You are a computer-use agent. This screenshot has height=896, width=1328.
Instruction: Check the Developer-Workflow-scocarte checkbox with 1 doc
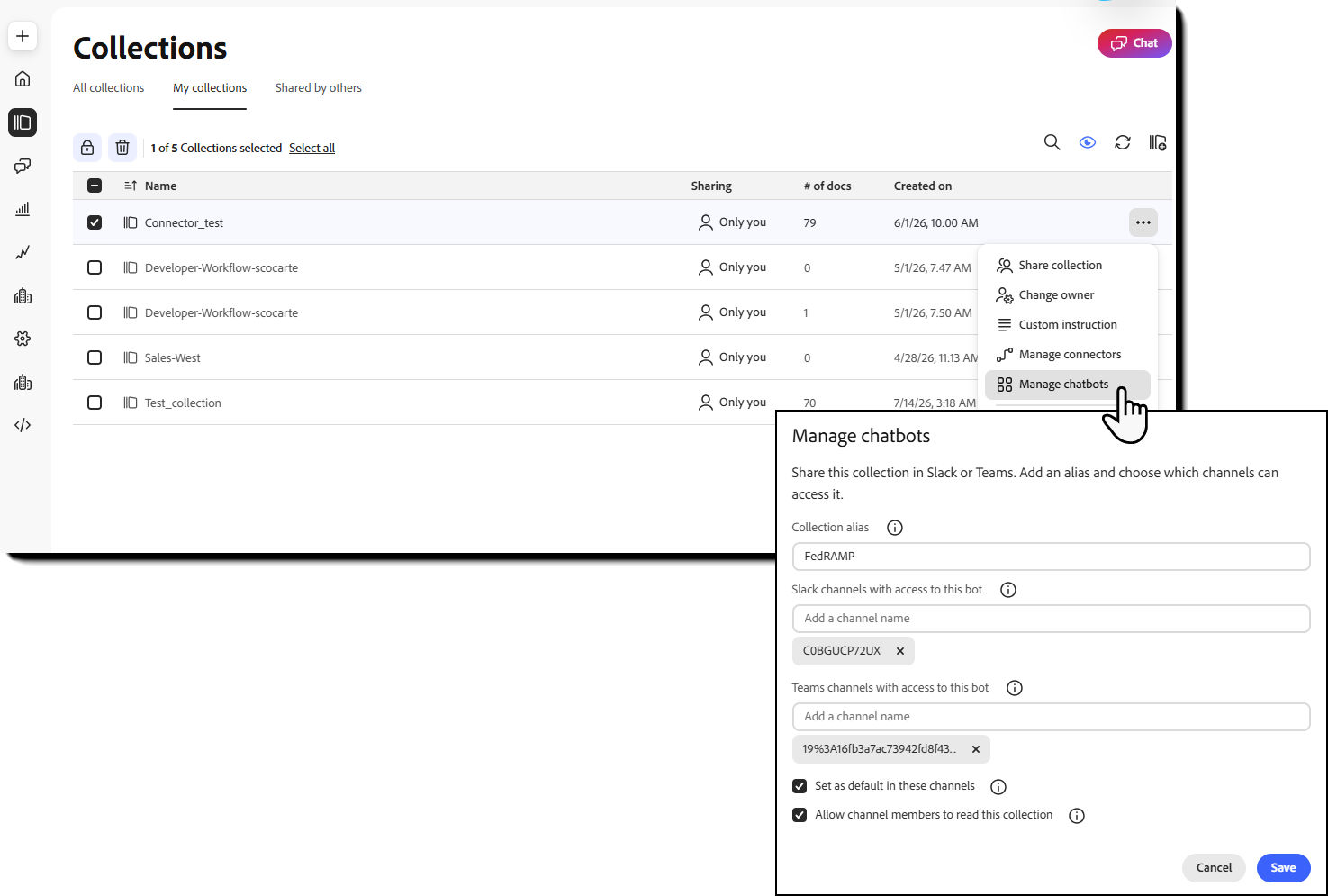coord(95,312)
